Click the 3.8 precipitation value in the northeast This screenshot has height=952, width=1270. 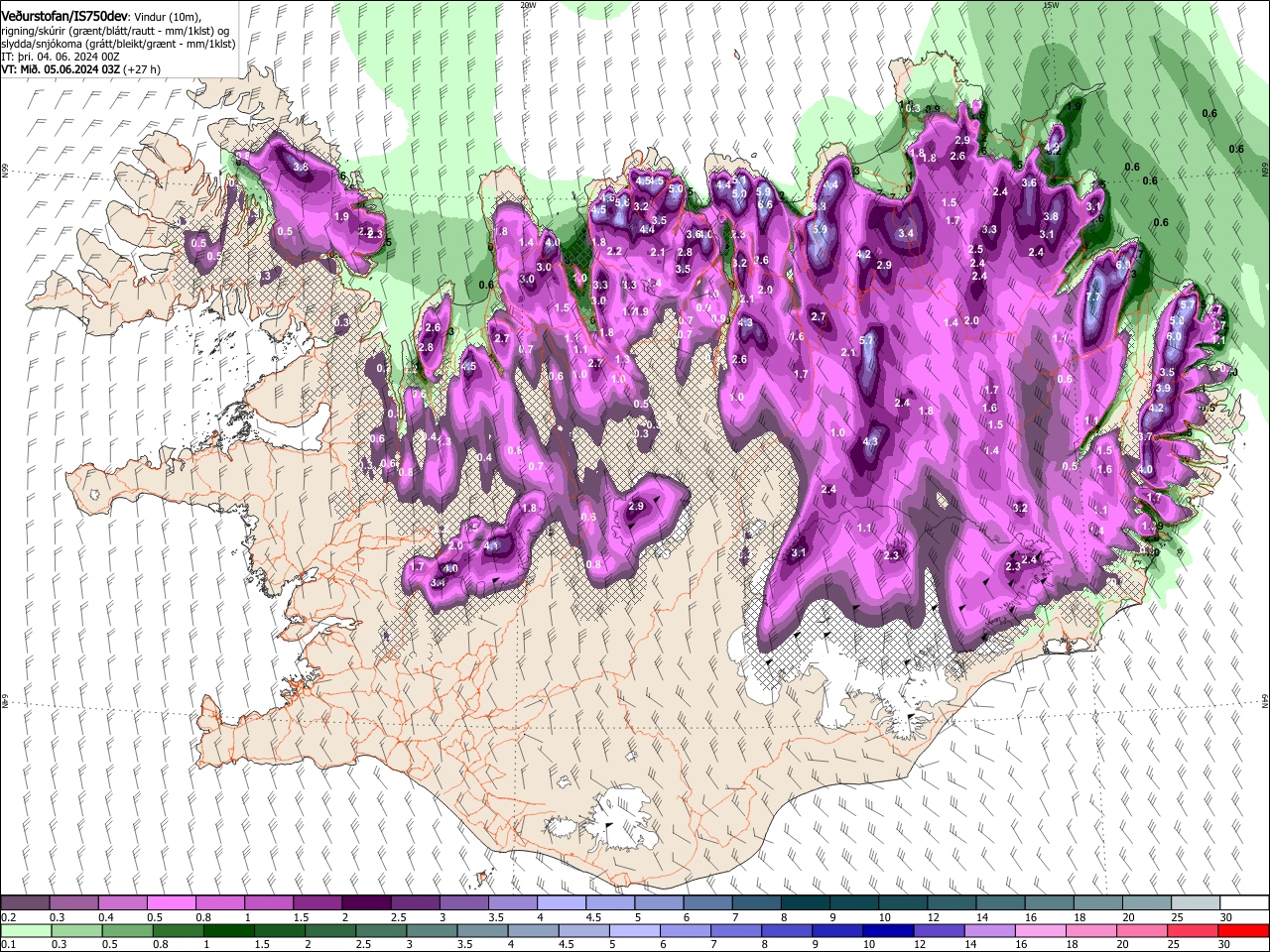click(x=1052, y=216)
